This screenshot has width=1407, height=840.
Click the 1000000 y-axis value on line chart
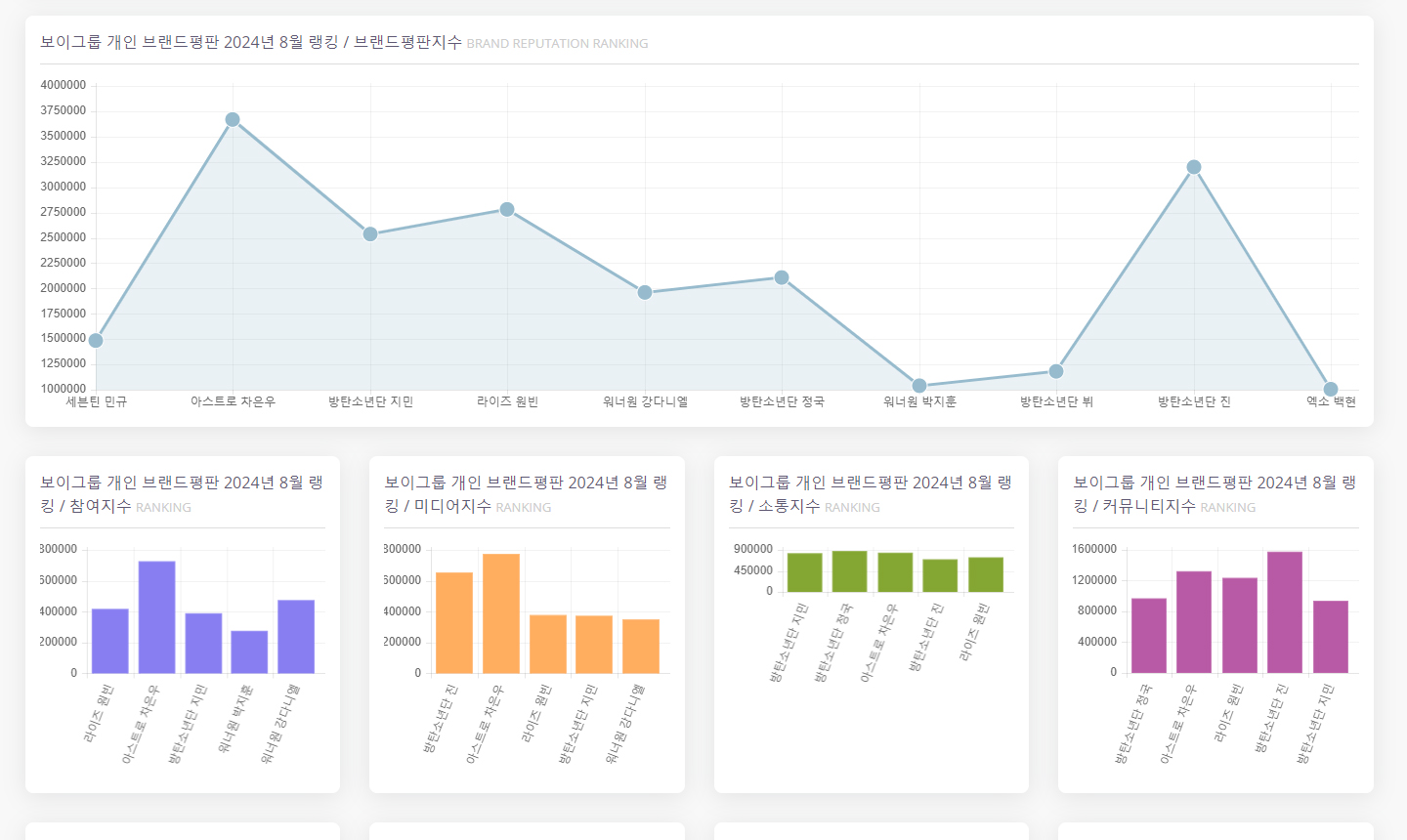coord(64,390)
